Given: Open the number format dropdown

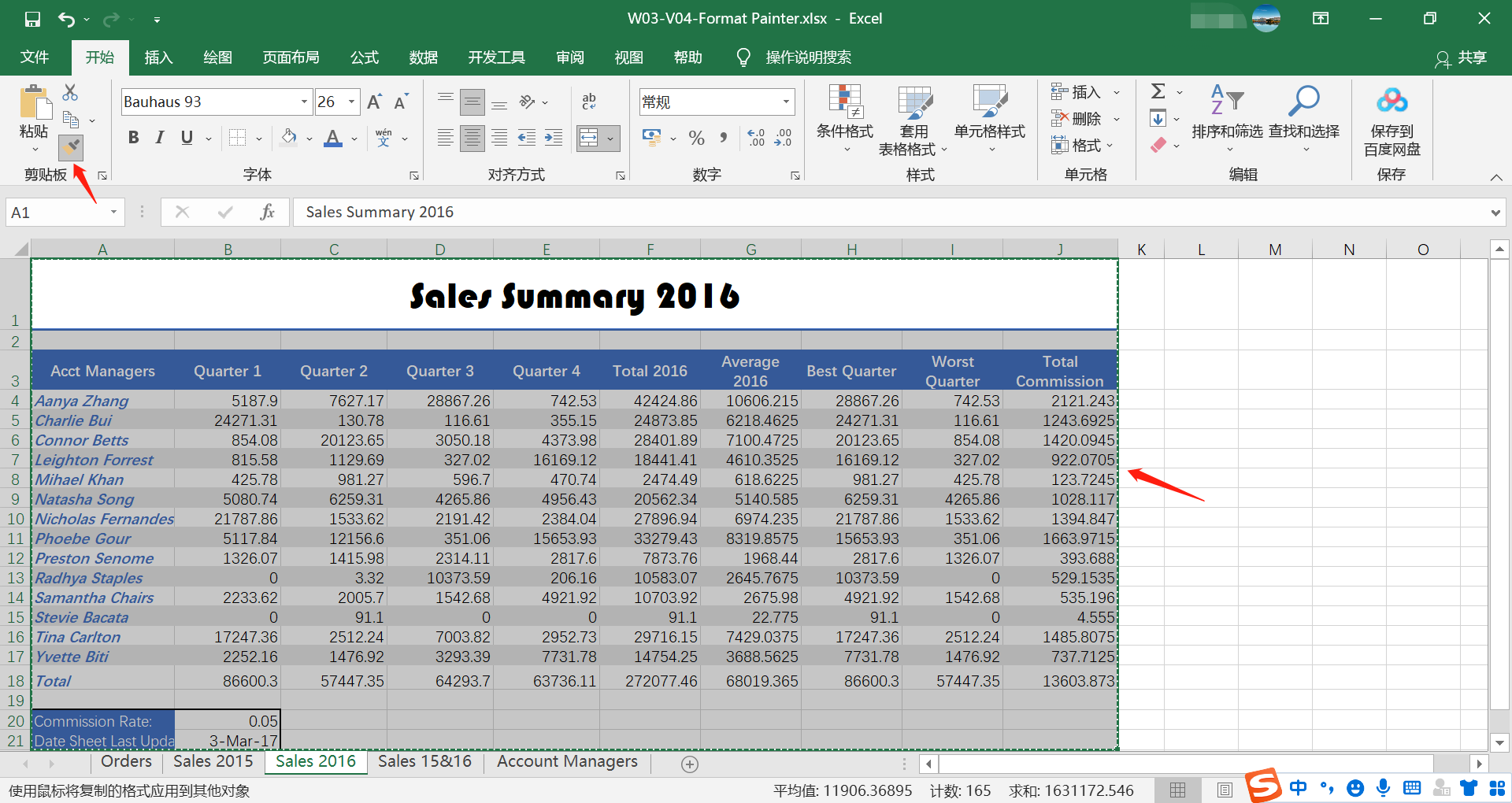Looking at the screenshot, I should 786,102.
